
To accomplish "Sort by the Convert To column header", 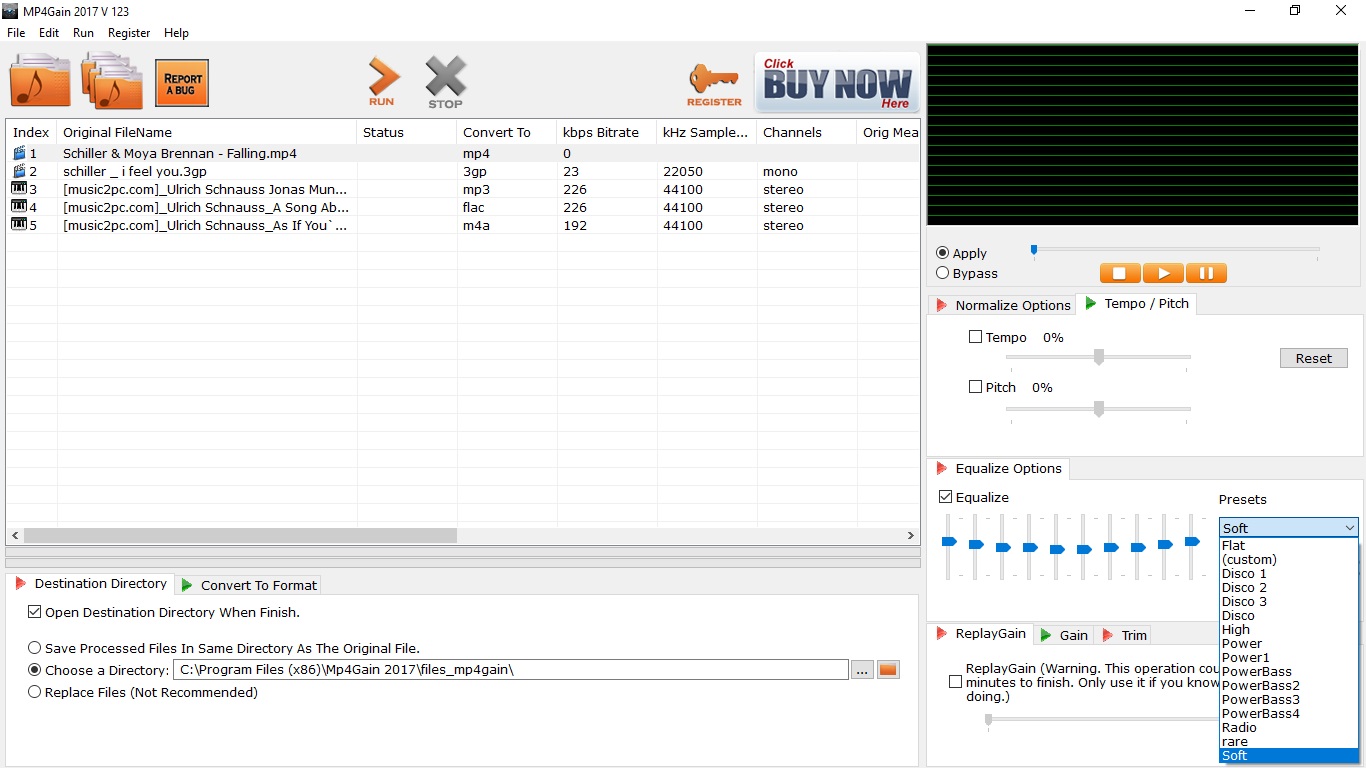I will [507, 132].
